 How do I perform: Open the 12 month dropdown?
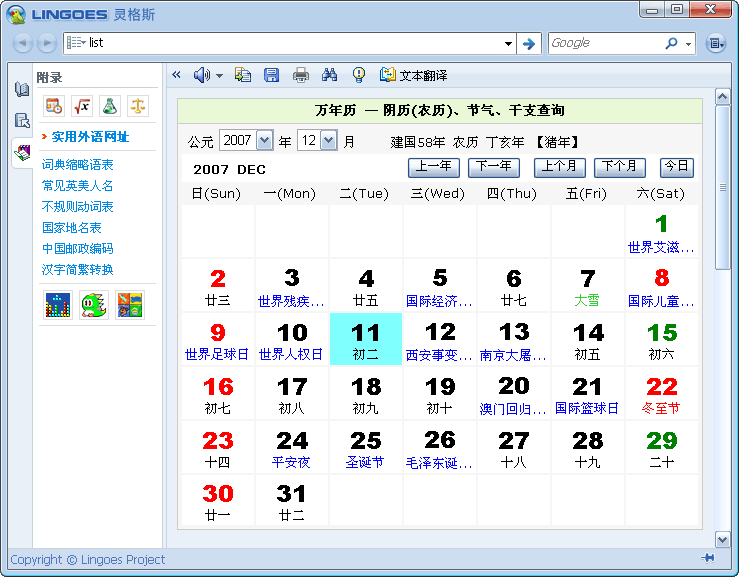pyautogui.click(x=328, y=140)
